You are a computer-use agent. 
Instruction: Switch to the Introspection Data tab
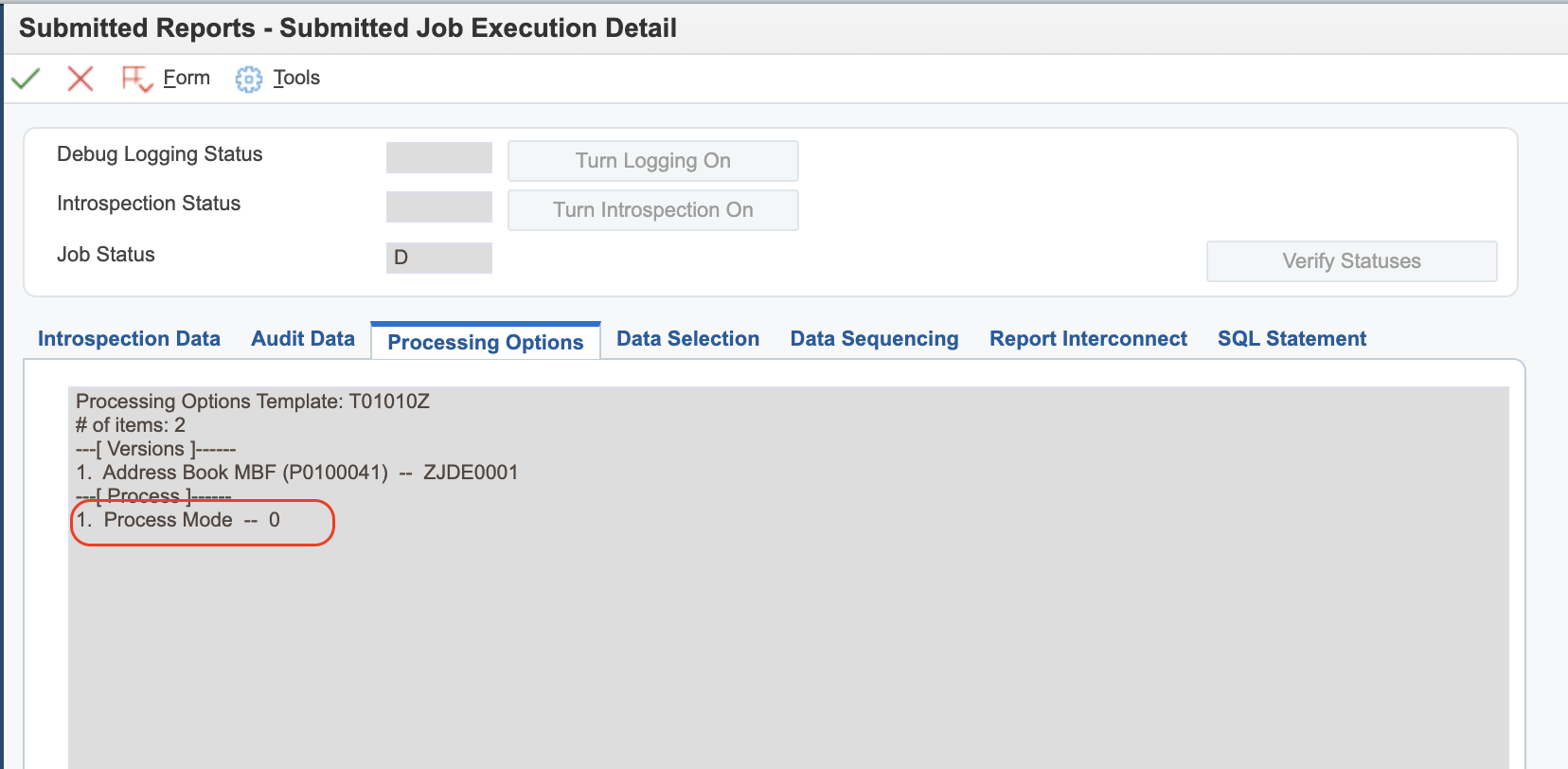coord(129,339)
